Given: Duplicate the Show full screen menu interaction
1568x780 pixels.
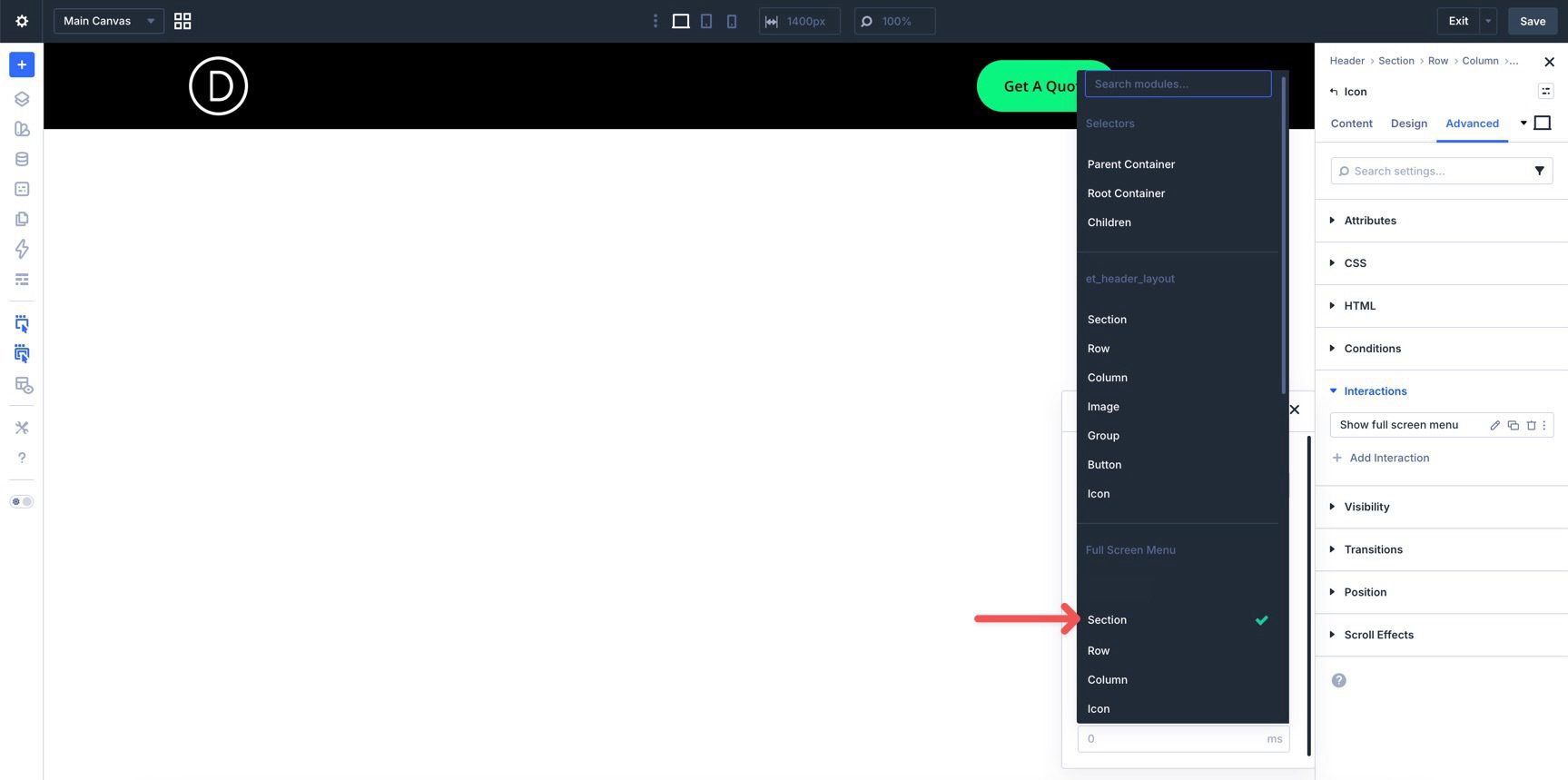Looking at the screenshot, I should tap(1513, 425).
